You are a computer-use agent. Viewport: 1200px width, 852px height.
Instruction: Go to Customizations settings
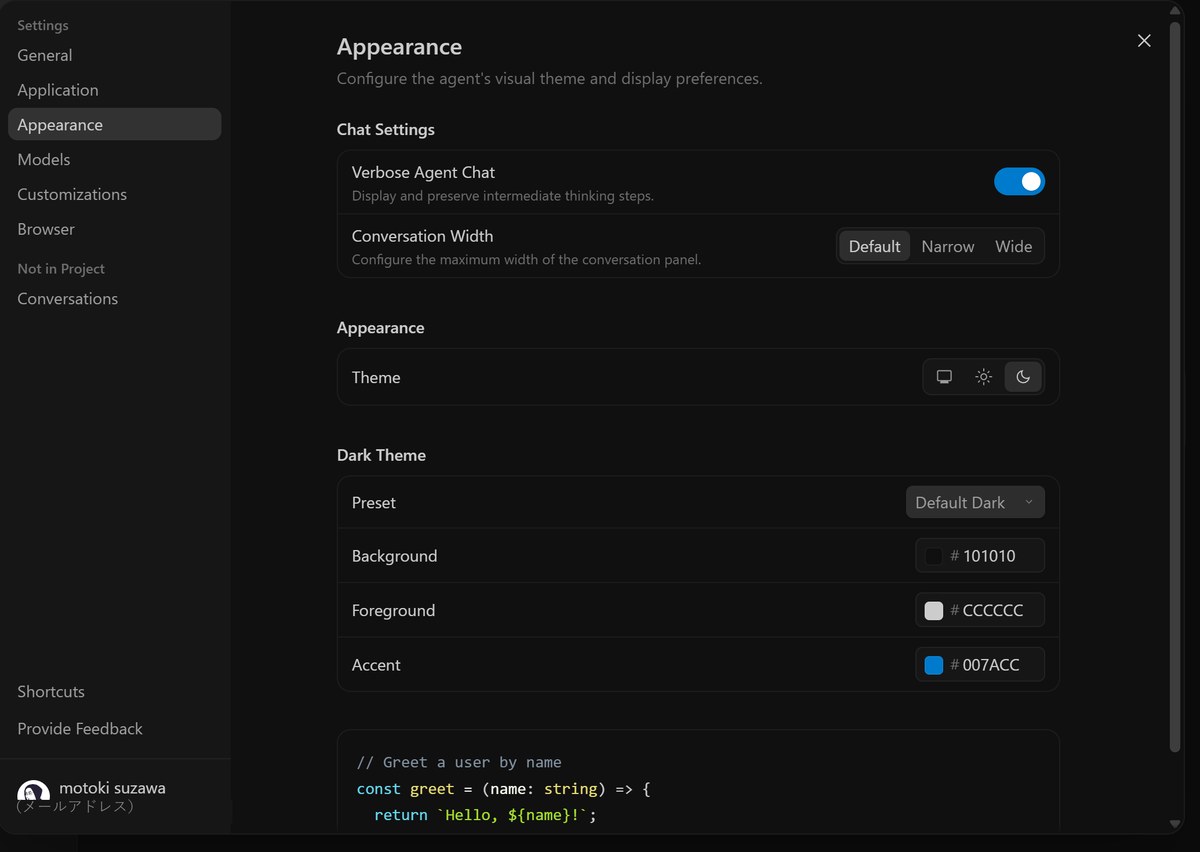[x=114, y=194]
